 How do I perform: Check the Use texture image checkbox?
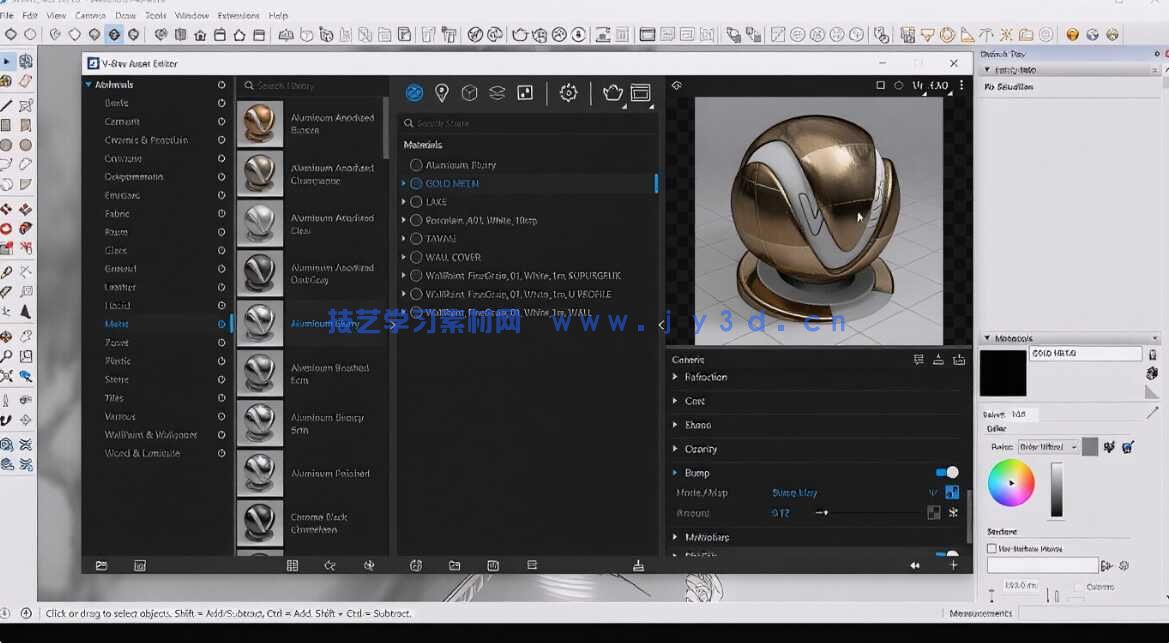pos(990,547)
